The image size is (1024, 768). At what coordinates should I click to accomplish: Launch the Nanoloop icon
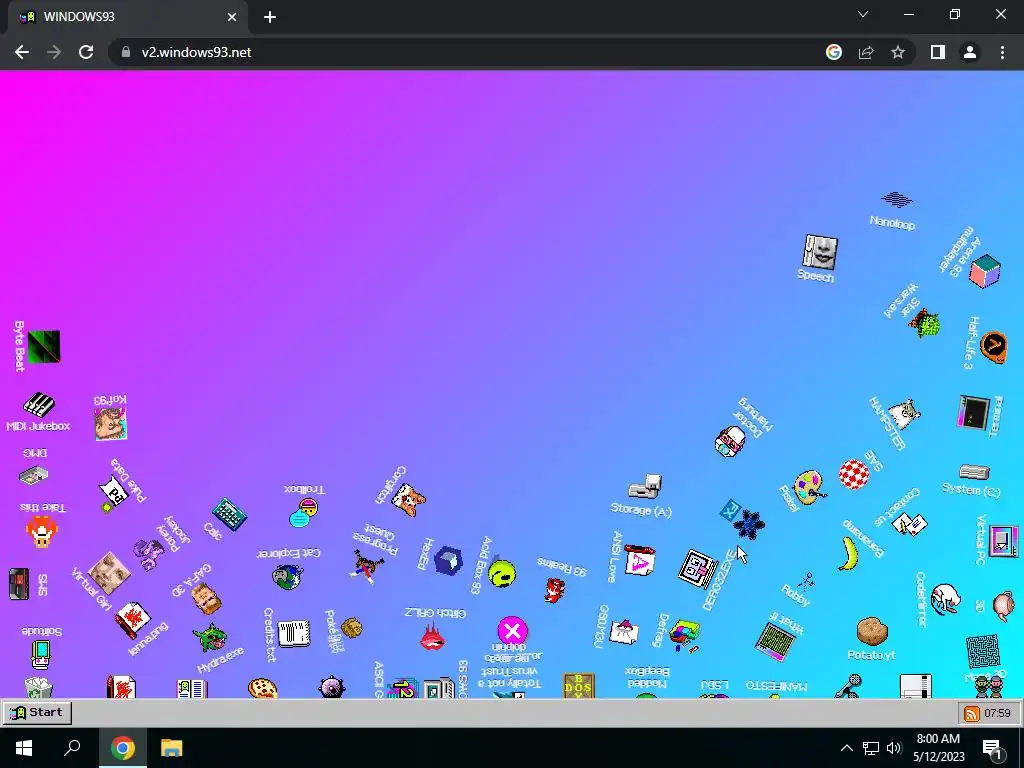tap(897, 199)
